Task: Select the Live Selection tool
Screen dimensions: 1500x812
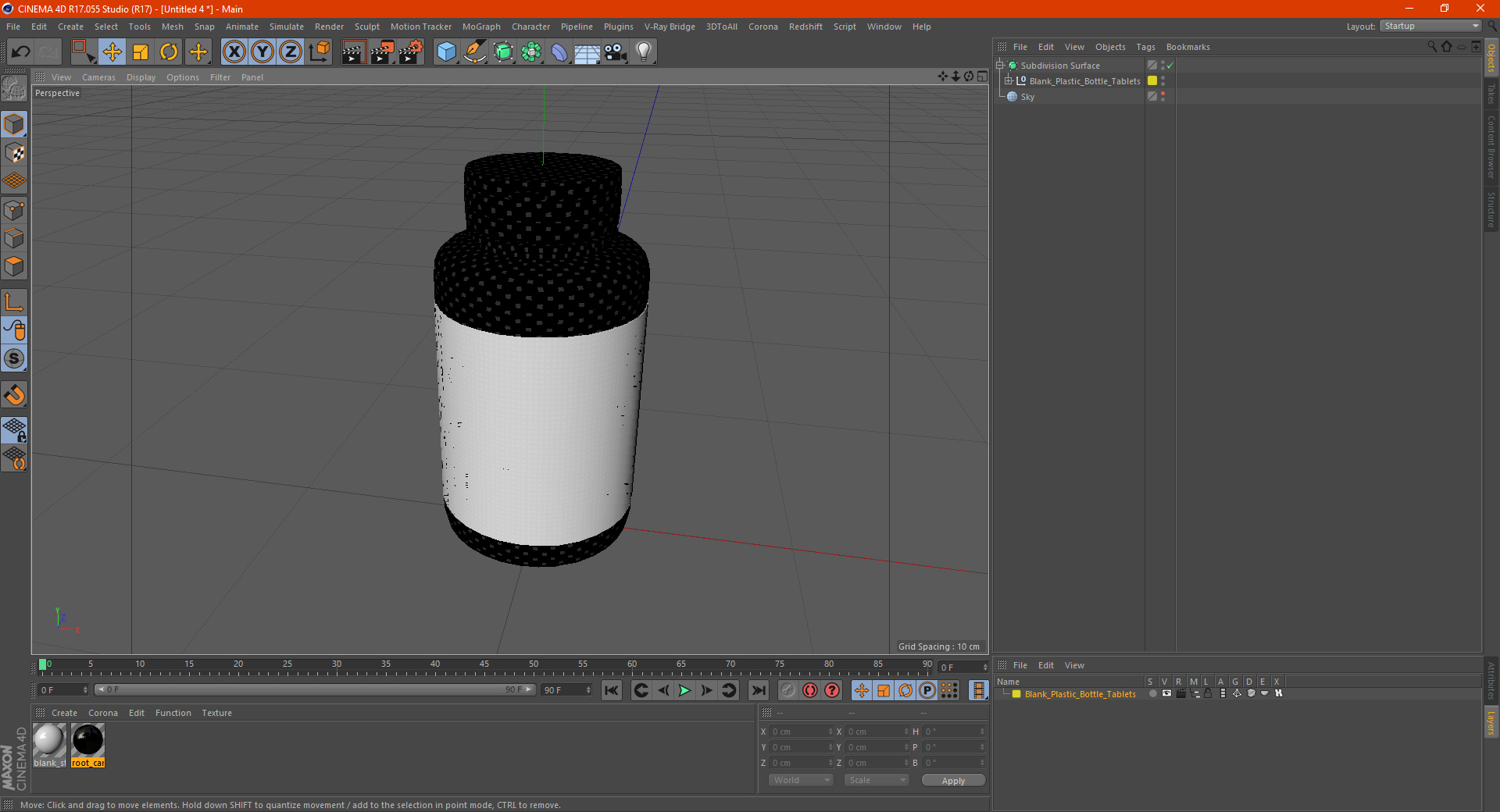Action: tap(83, 52)
